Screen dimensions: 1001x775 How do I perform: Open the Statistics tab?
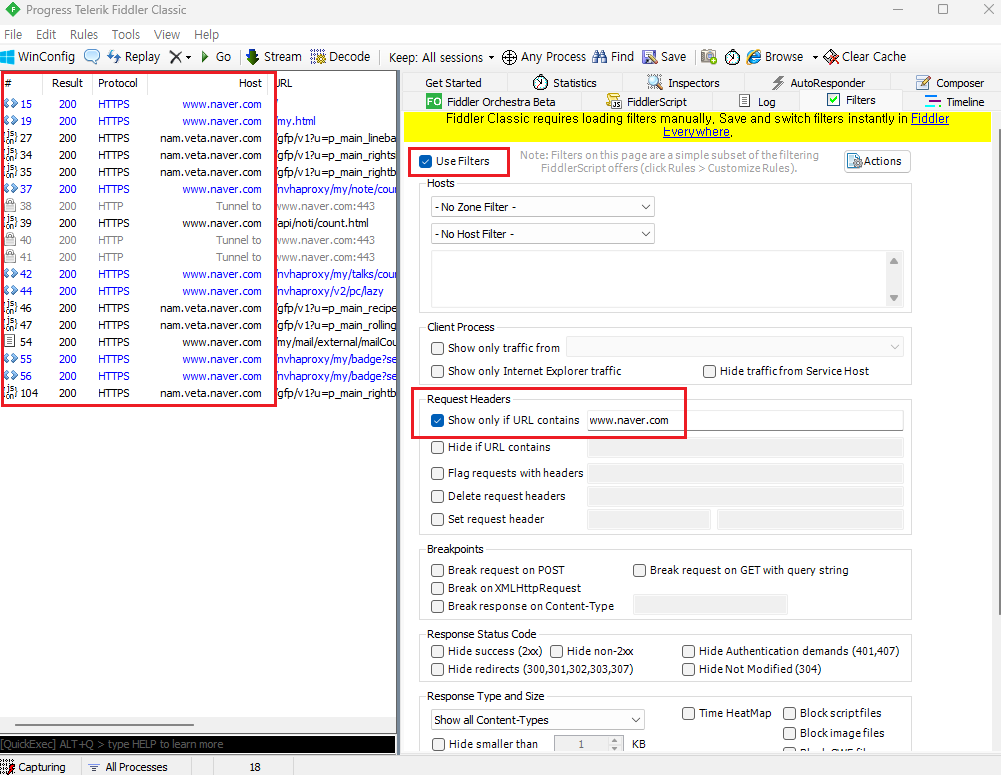(564, 83)
